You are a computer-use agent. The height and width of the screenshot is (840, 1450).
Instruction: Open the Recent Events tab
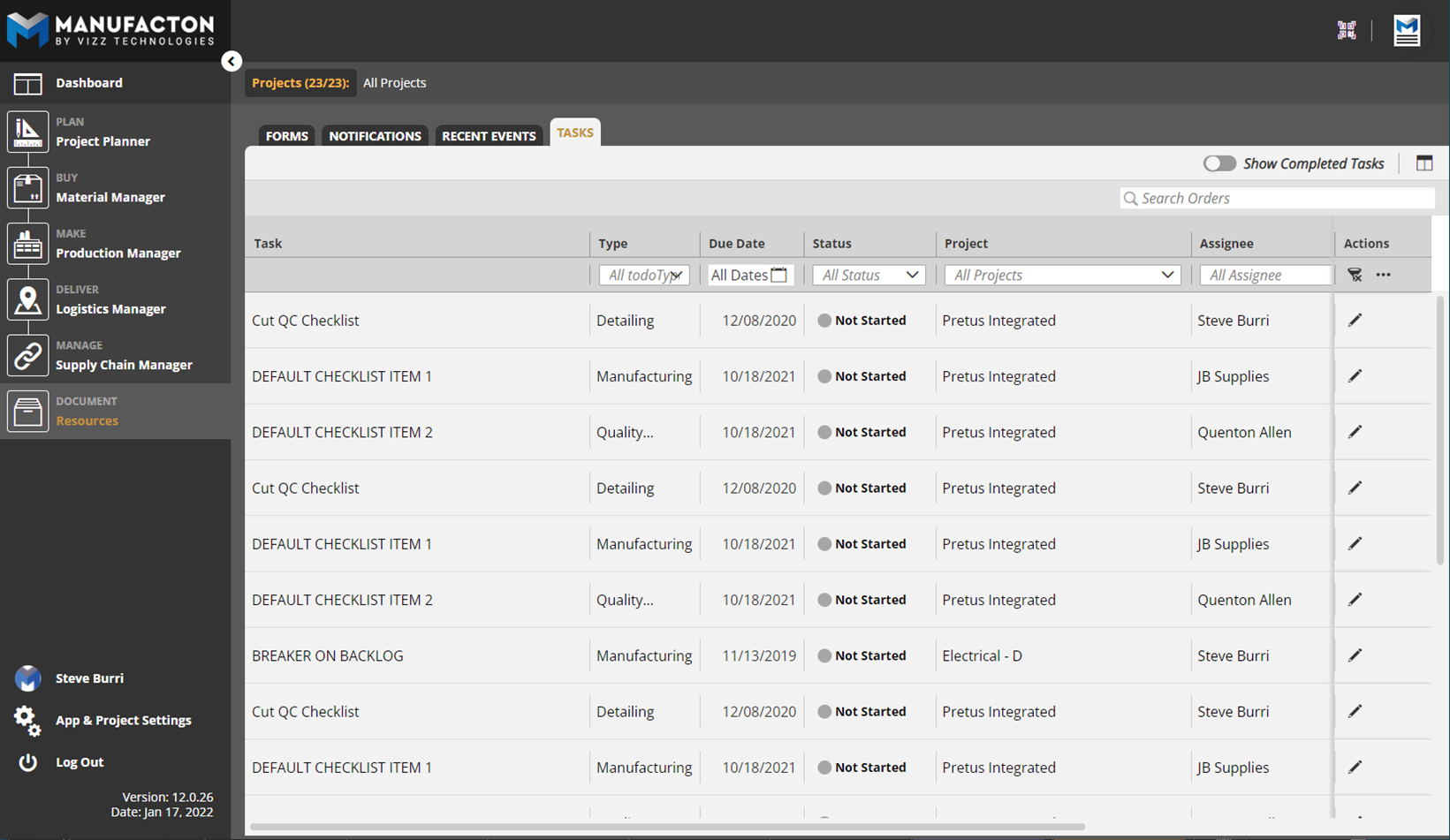489,136
